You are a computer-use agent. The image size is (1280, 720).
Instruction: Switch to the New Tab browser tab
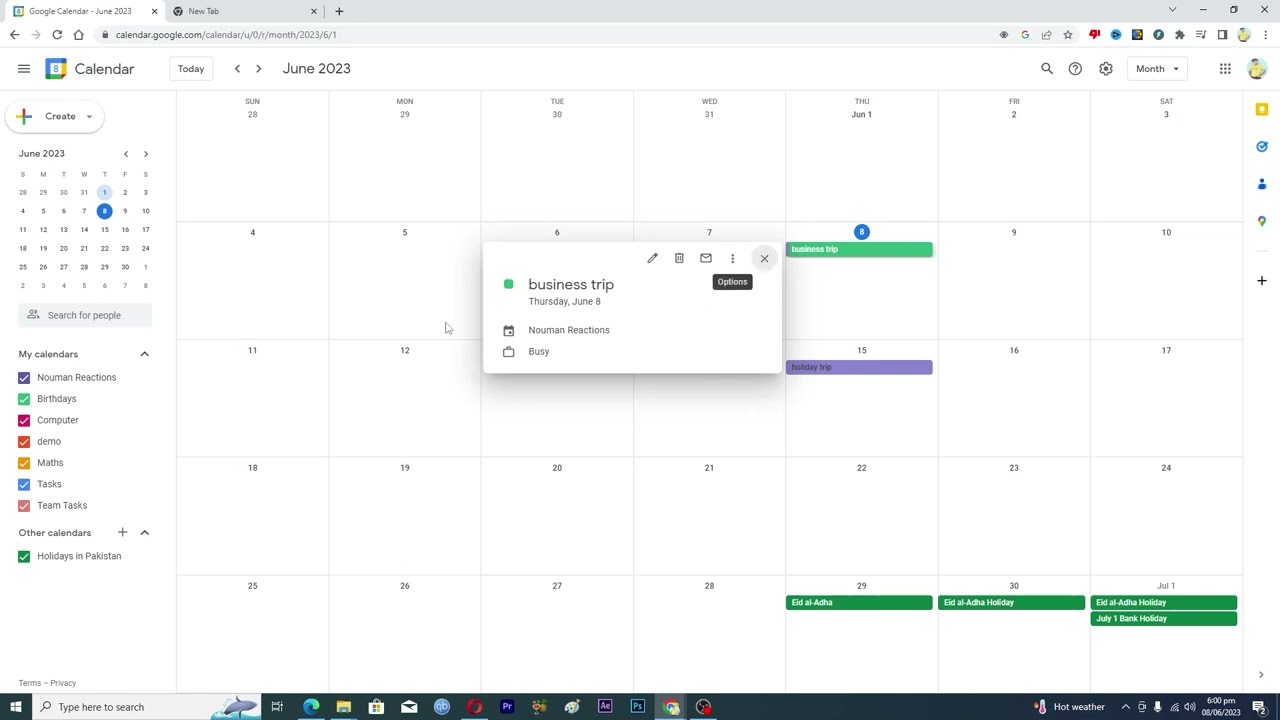pos(244,11)
